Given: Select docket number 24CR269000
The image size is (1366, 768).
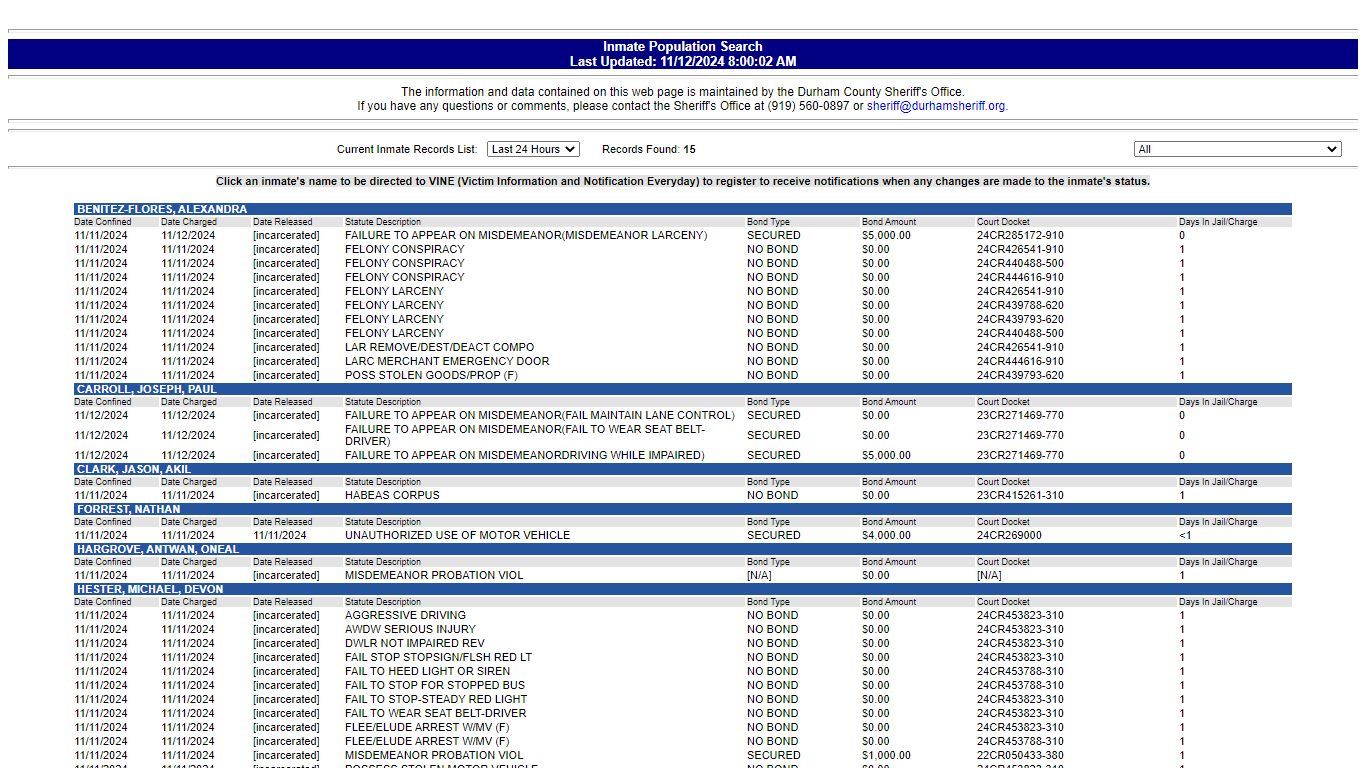Looking at the screenshot, I should click(1009, 536).
